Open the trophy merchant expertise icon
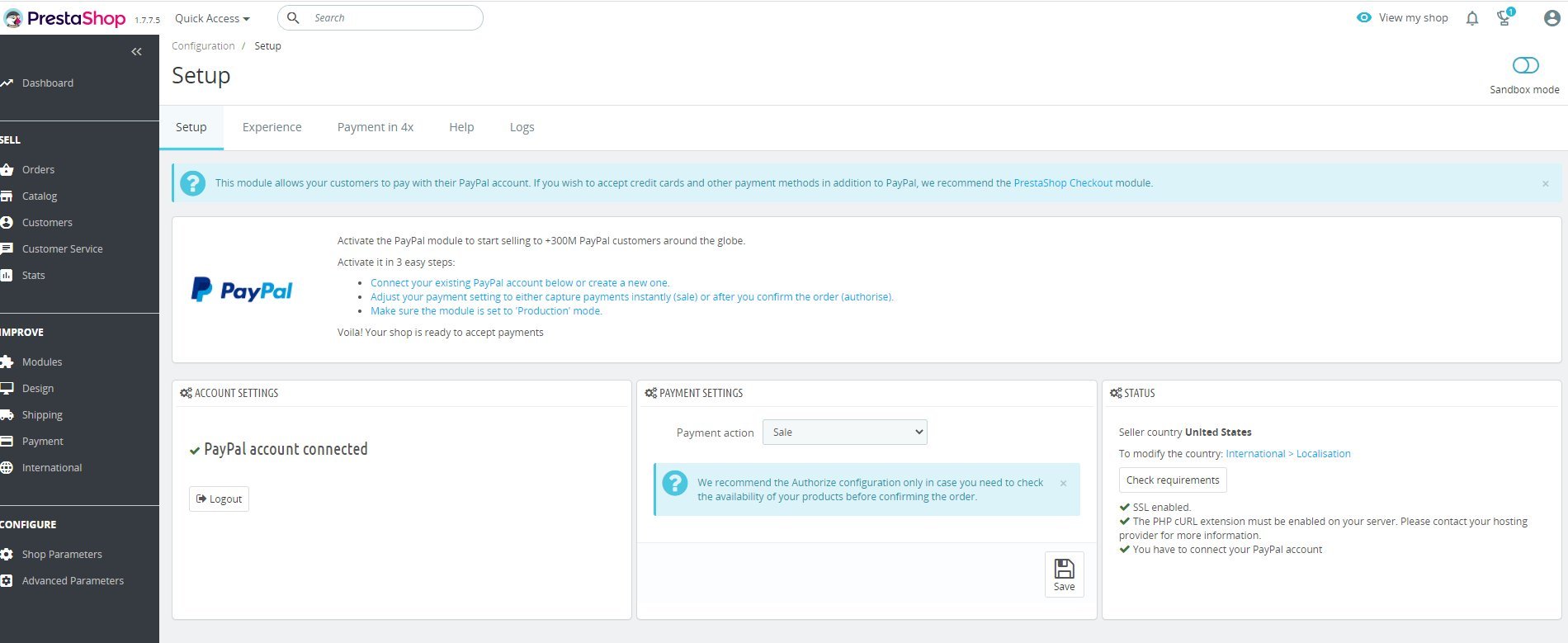 [x=1504, y=18]
